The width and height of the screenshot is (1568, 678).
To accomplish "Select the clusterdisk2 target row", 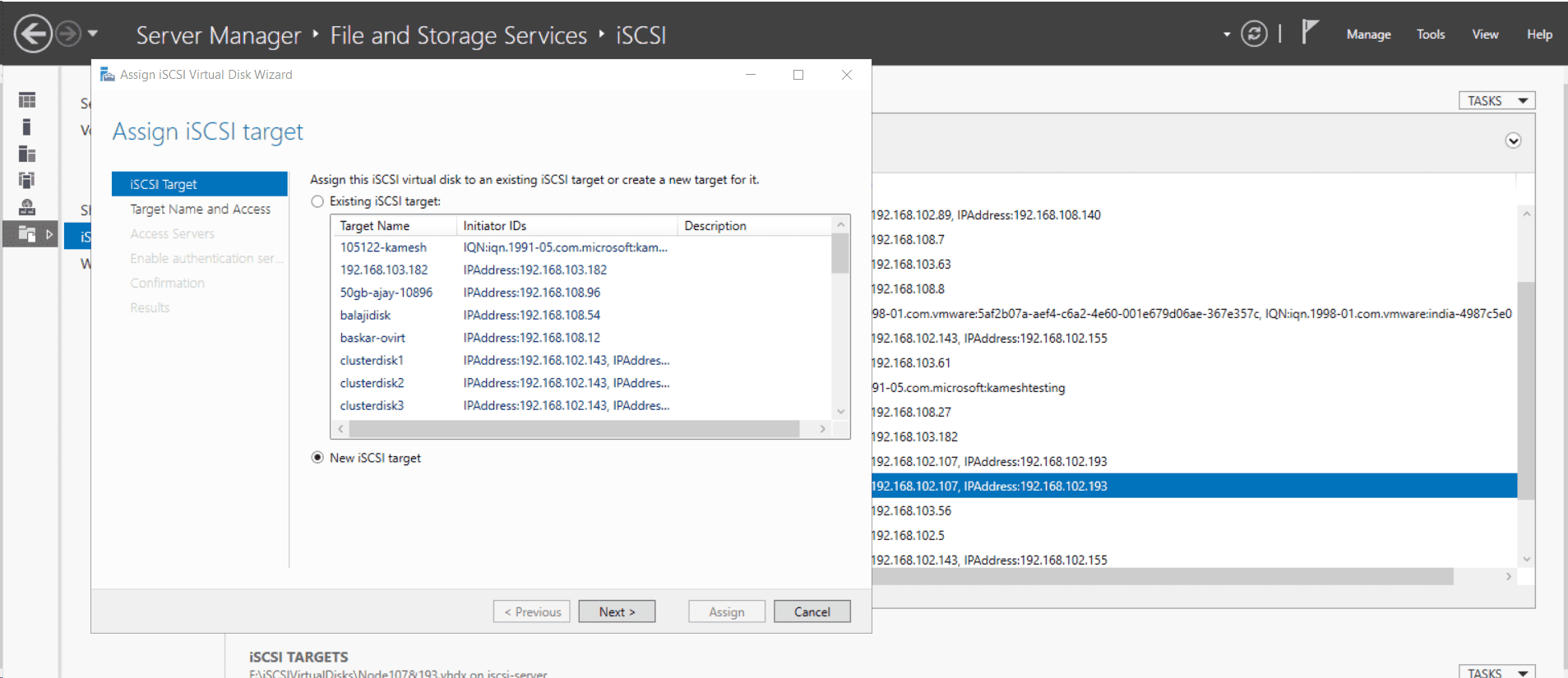I will click(581, 383).
